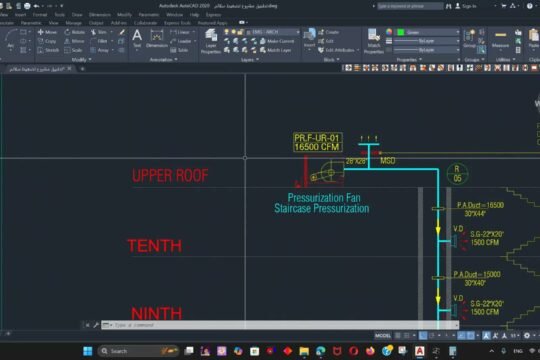Toggle ortho mode in status bar
The width and height of the screenshot is (540, 360).
point(423,335)
